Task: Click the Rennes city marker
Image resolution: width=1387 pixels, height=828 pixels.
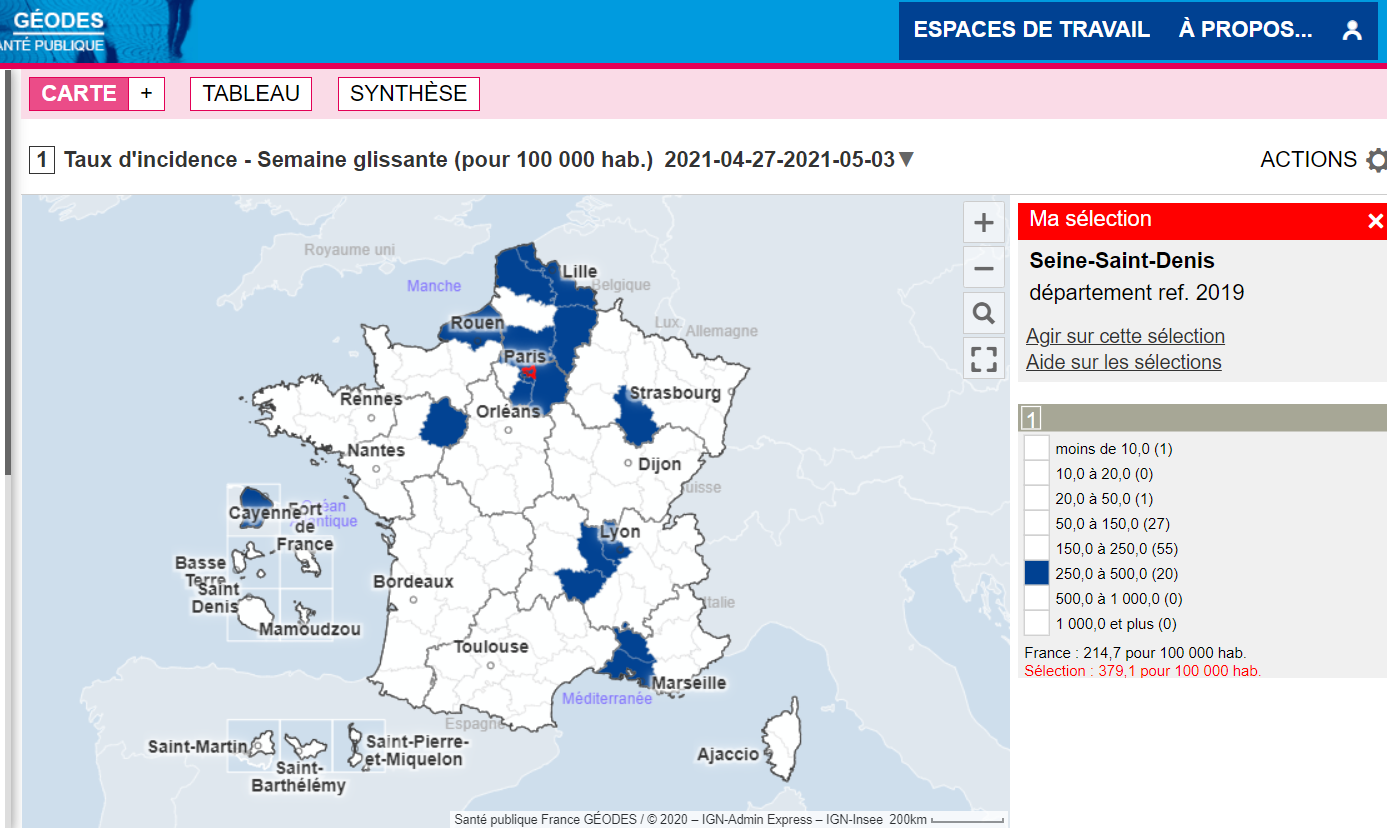Action: click(371, 420)
